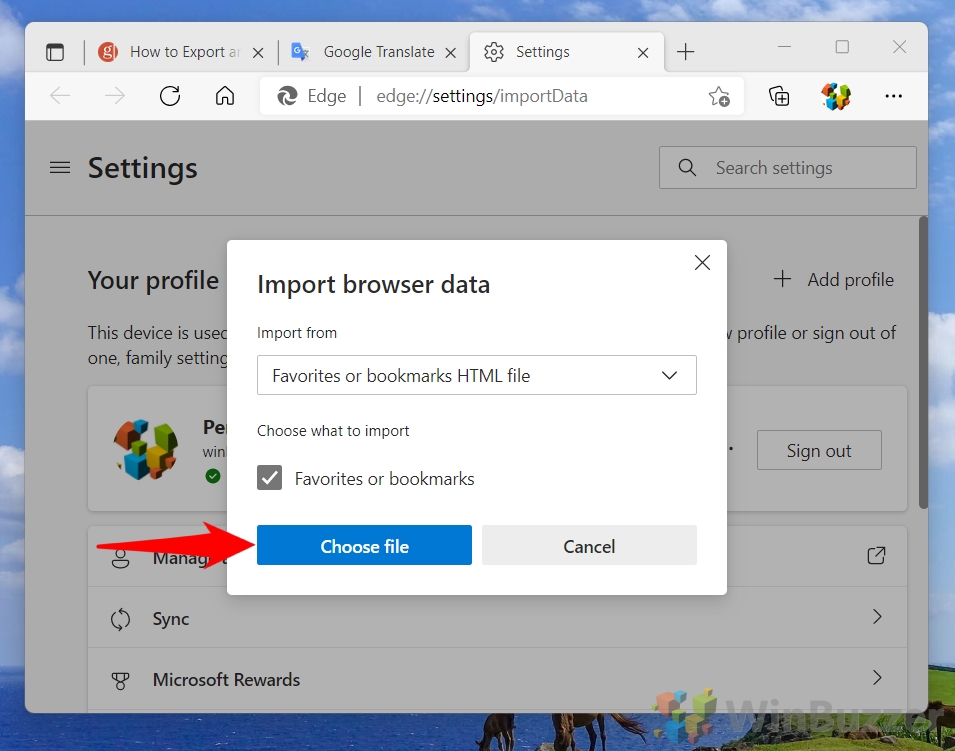Switch to the How to Export tab

pos(180,52)
